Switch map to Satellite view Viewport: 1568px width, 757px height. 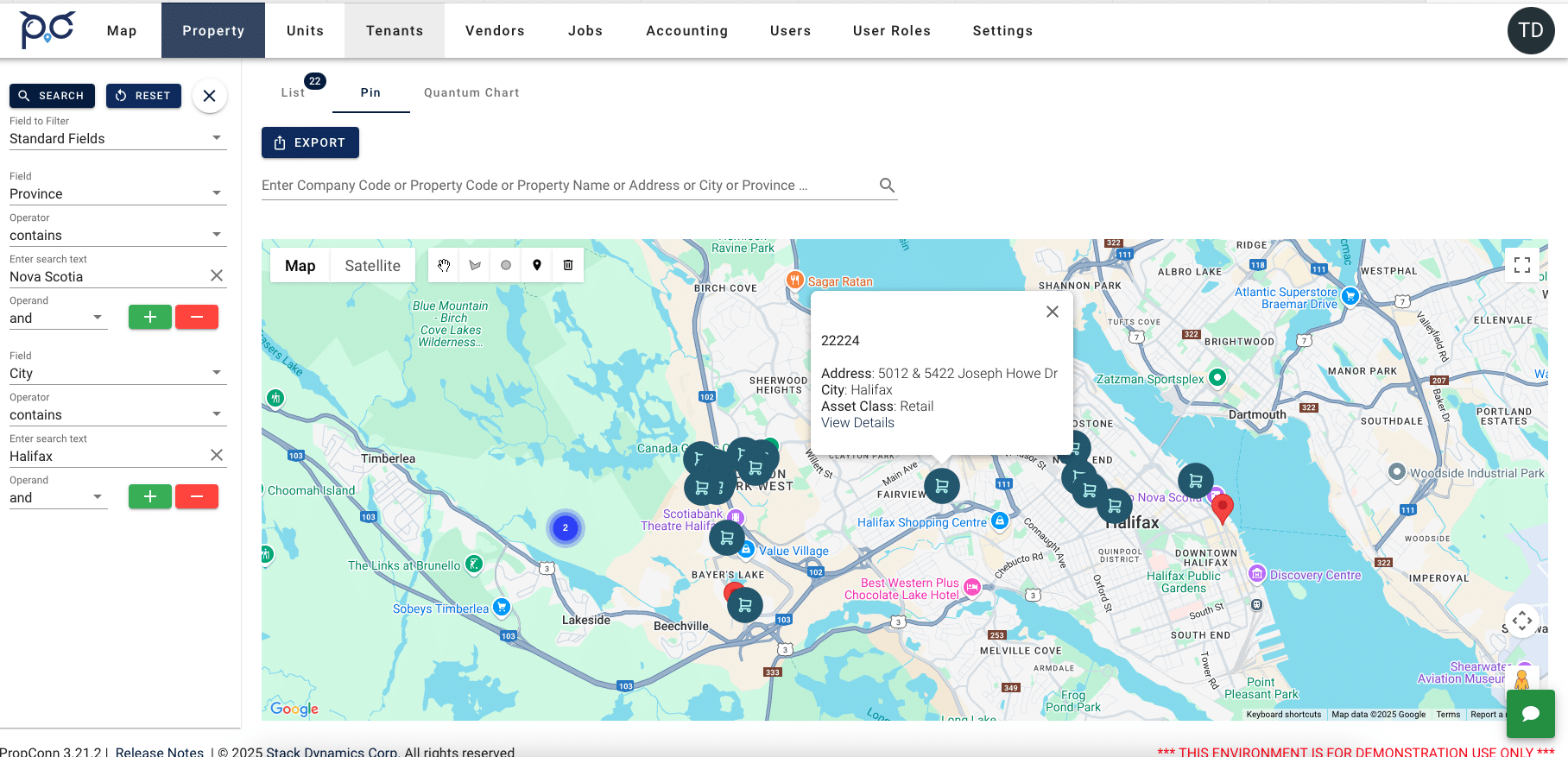point(372,266)
